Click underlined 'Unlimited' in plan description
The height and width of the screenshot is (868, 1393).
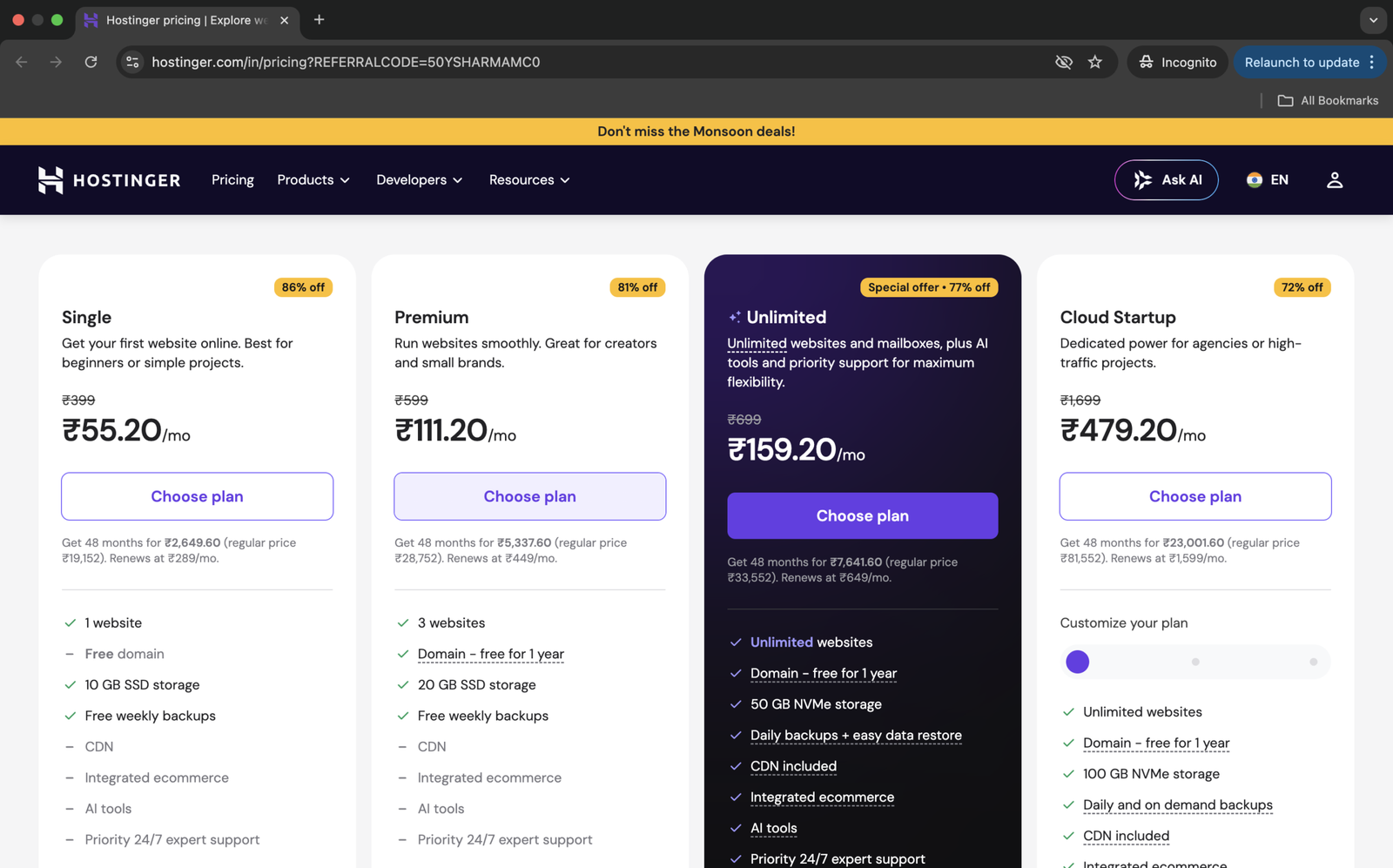(757, 343)
